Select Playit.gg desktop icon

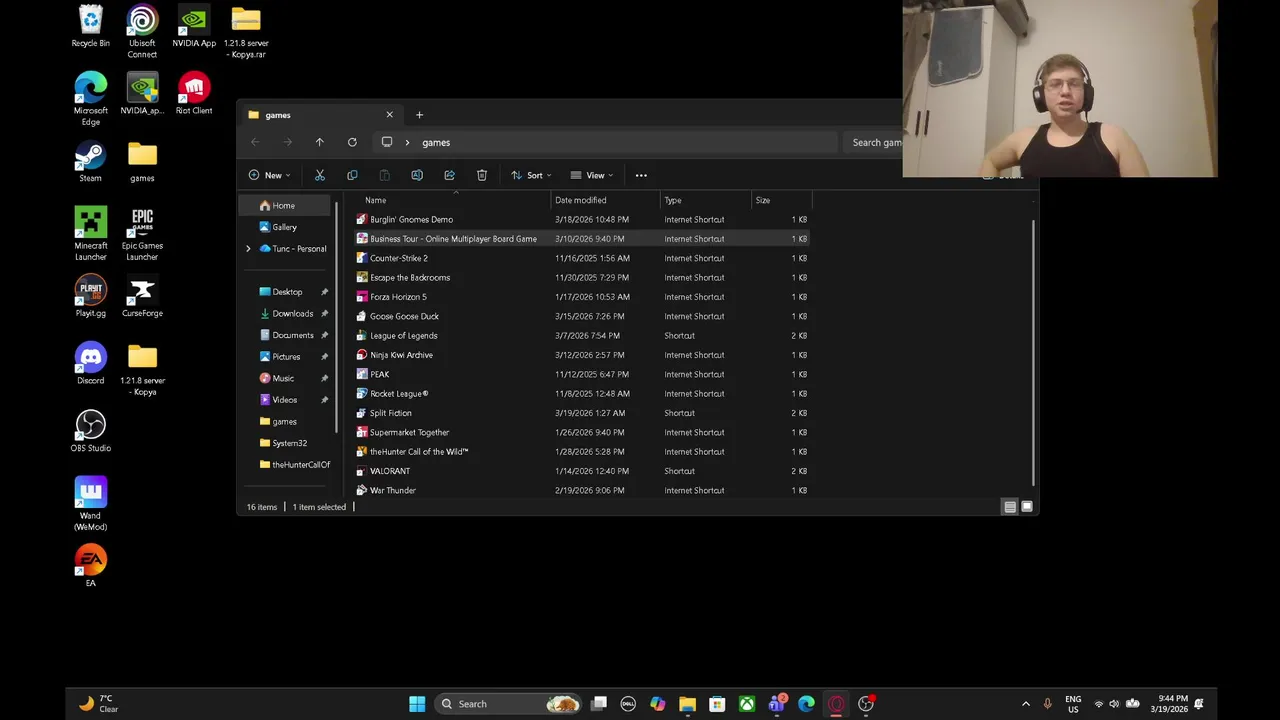pyautogui.click(x=90, y=297)
